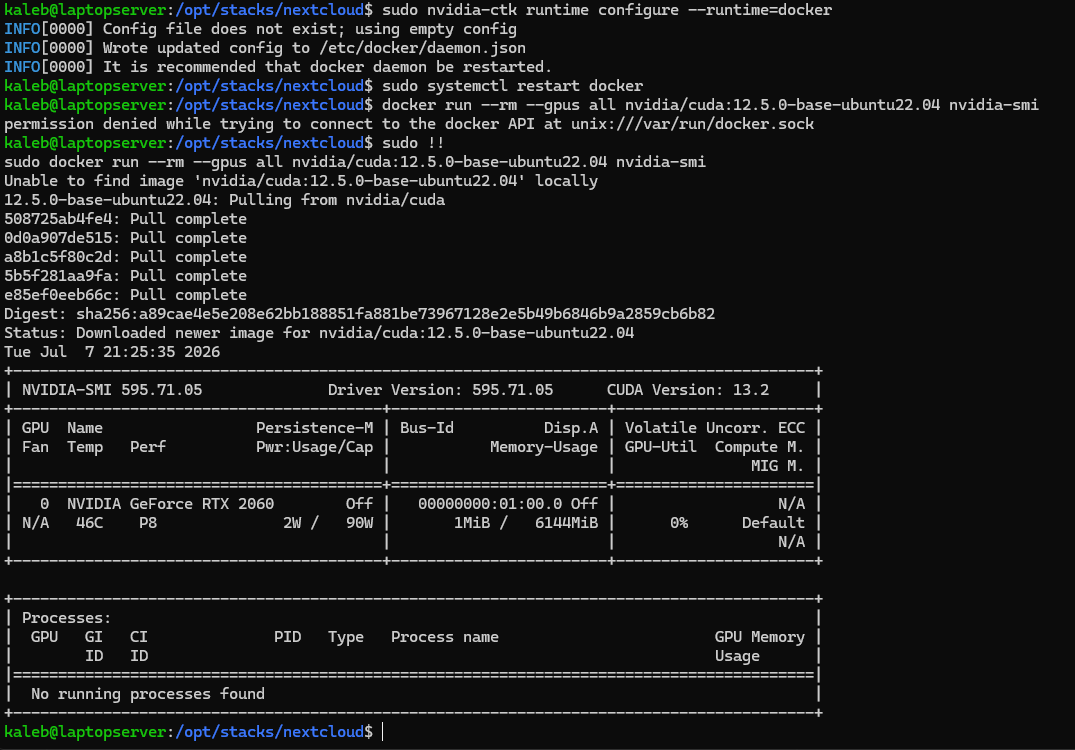Screen dimensions: 1075x750
Task: Click the 'Status: Downloaded newer image' line
Action: tap(319, 333)
